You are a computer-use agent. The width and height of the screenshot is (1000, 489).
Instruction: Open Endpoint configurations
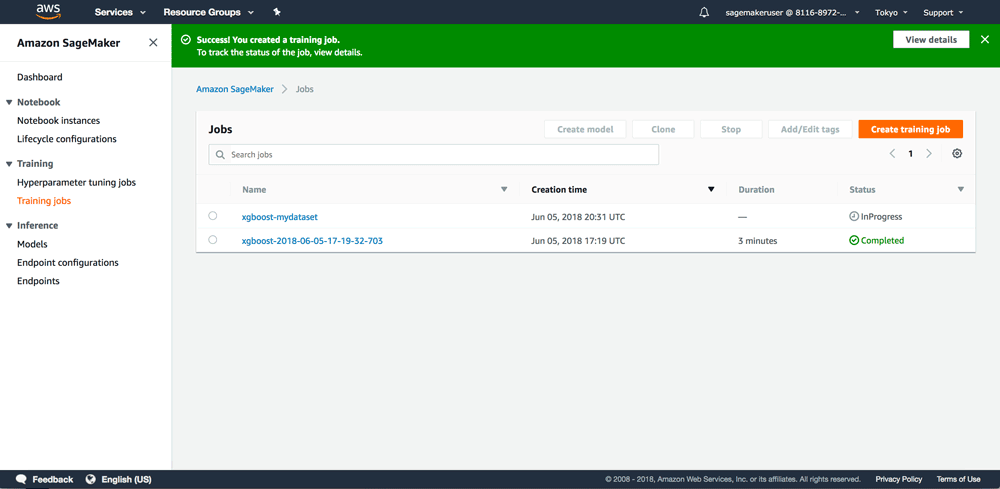click(x=68, y=263)
